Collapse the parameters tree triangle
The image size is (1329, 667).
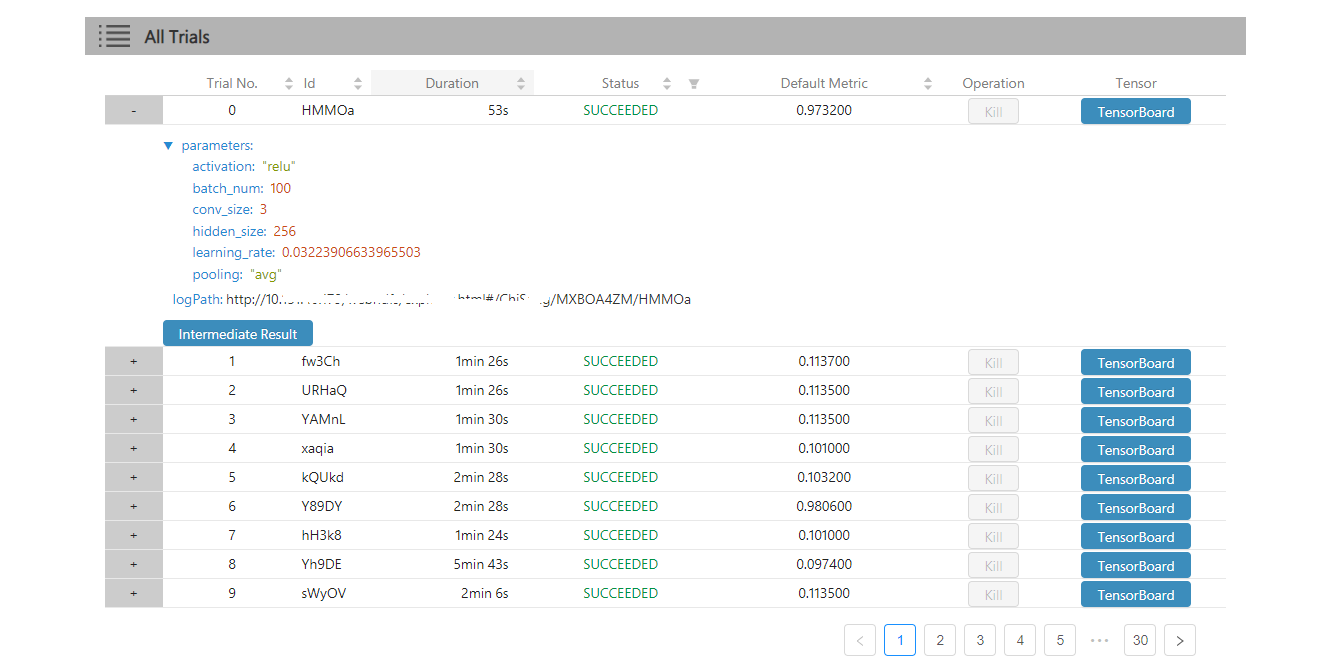click(168, 146)
